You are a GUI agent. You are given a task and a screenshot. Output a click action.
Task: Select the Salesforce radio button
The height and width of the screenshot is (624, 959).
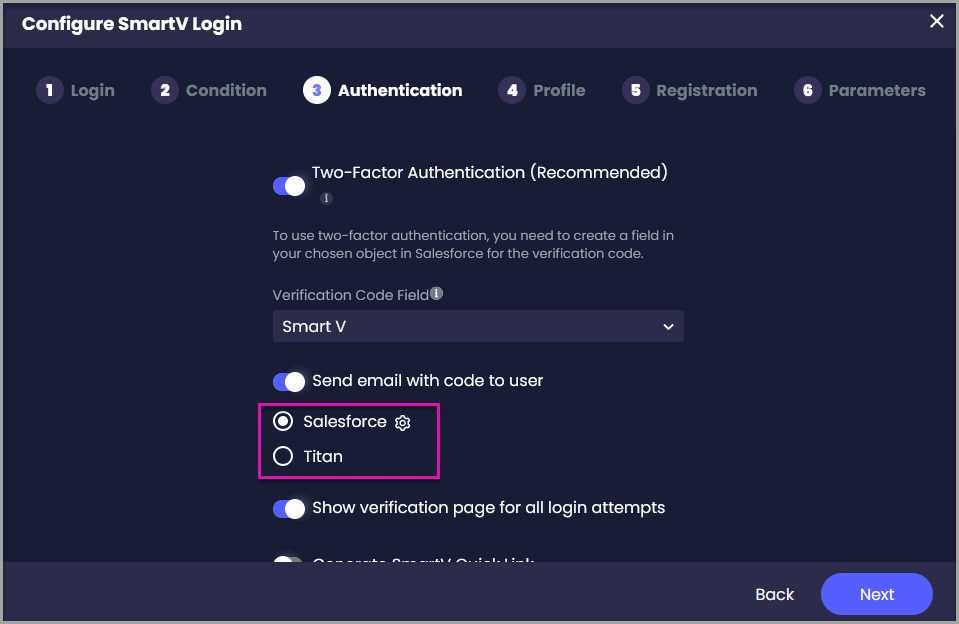[283, 421]
